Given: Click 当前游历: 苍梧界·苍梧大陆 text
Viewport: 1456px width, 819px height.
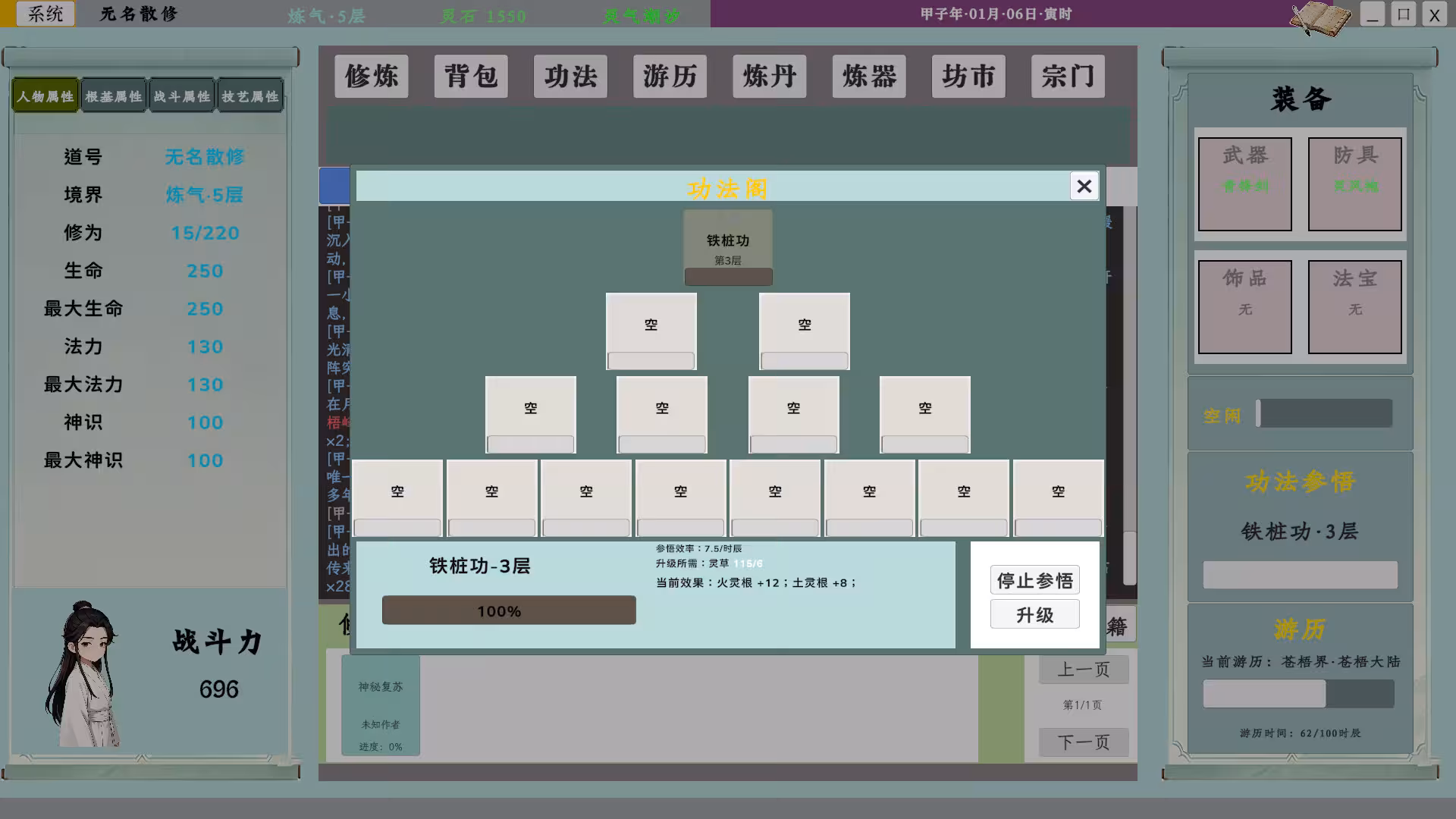Looking at the screenshot, I should point(1301,662).
